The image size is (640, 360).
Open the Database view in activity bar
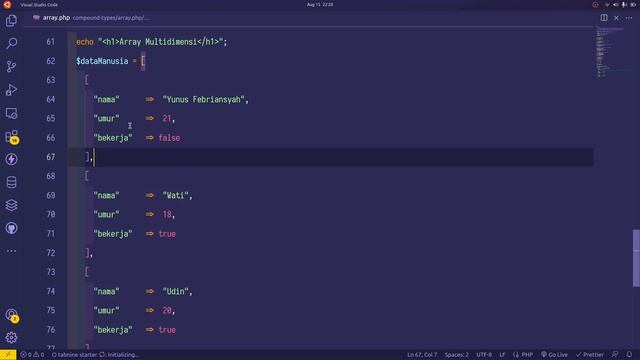[11, 182]
